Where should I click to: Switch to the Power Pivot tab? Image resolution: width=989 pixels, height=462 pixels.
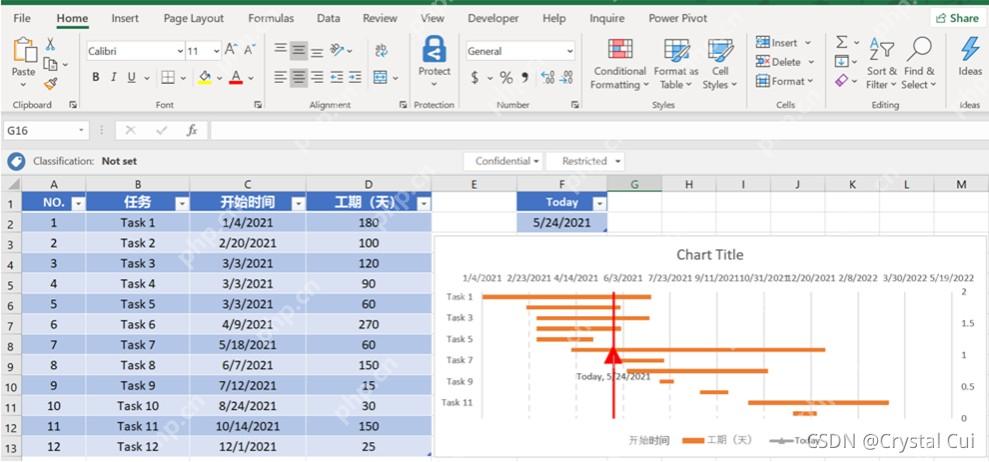pos(678,18)
